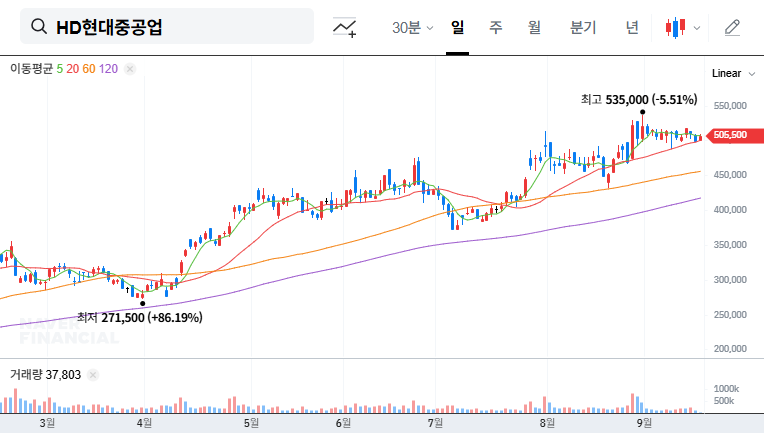Click the 250,000 price axis label
The width and height of the screenshot is (764, 433).
pyautogui.click(x=730, y=315)
